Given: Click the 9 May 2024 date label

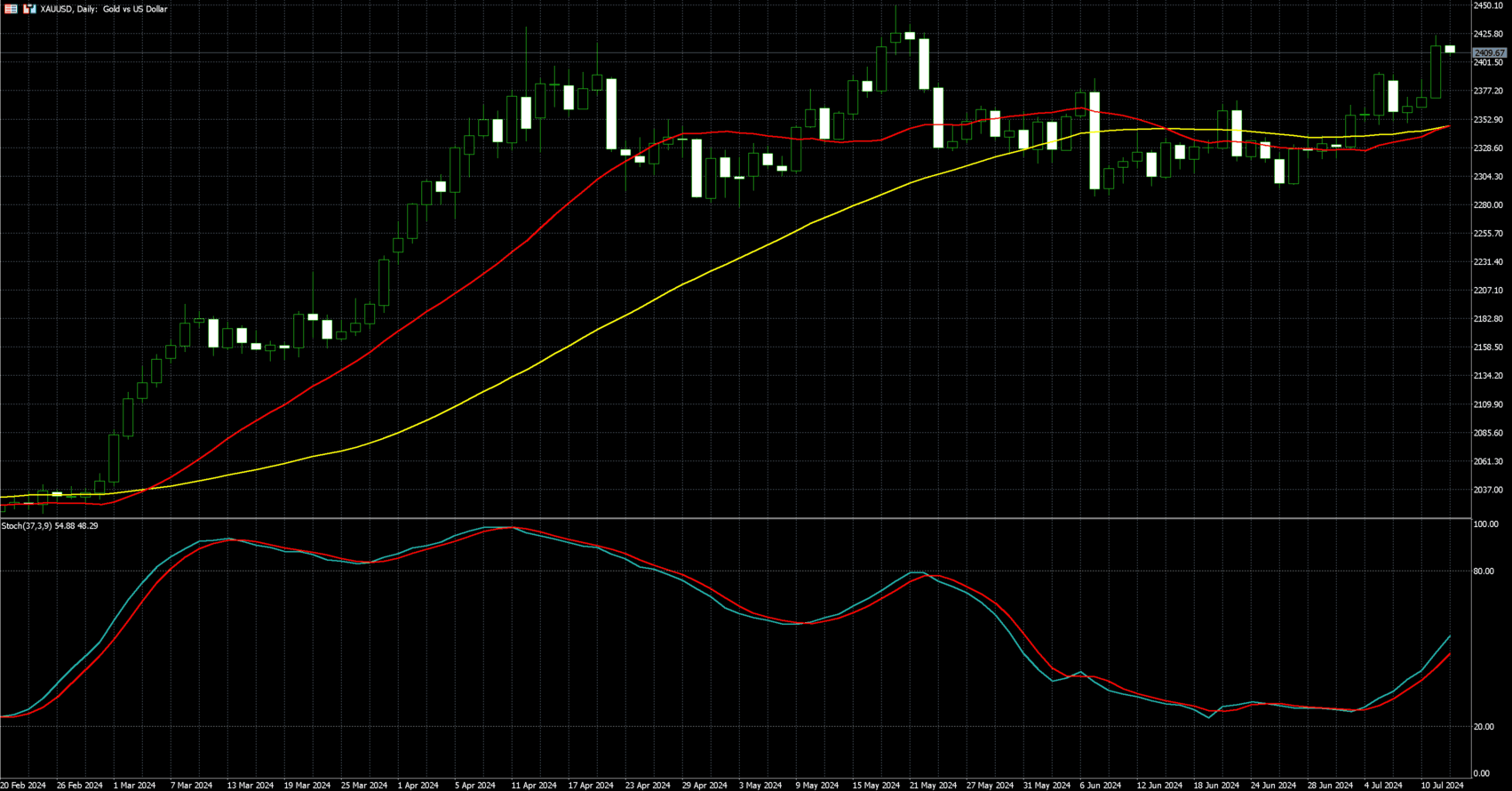Looking at the screenshot, I should [x=817, y=786].
